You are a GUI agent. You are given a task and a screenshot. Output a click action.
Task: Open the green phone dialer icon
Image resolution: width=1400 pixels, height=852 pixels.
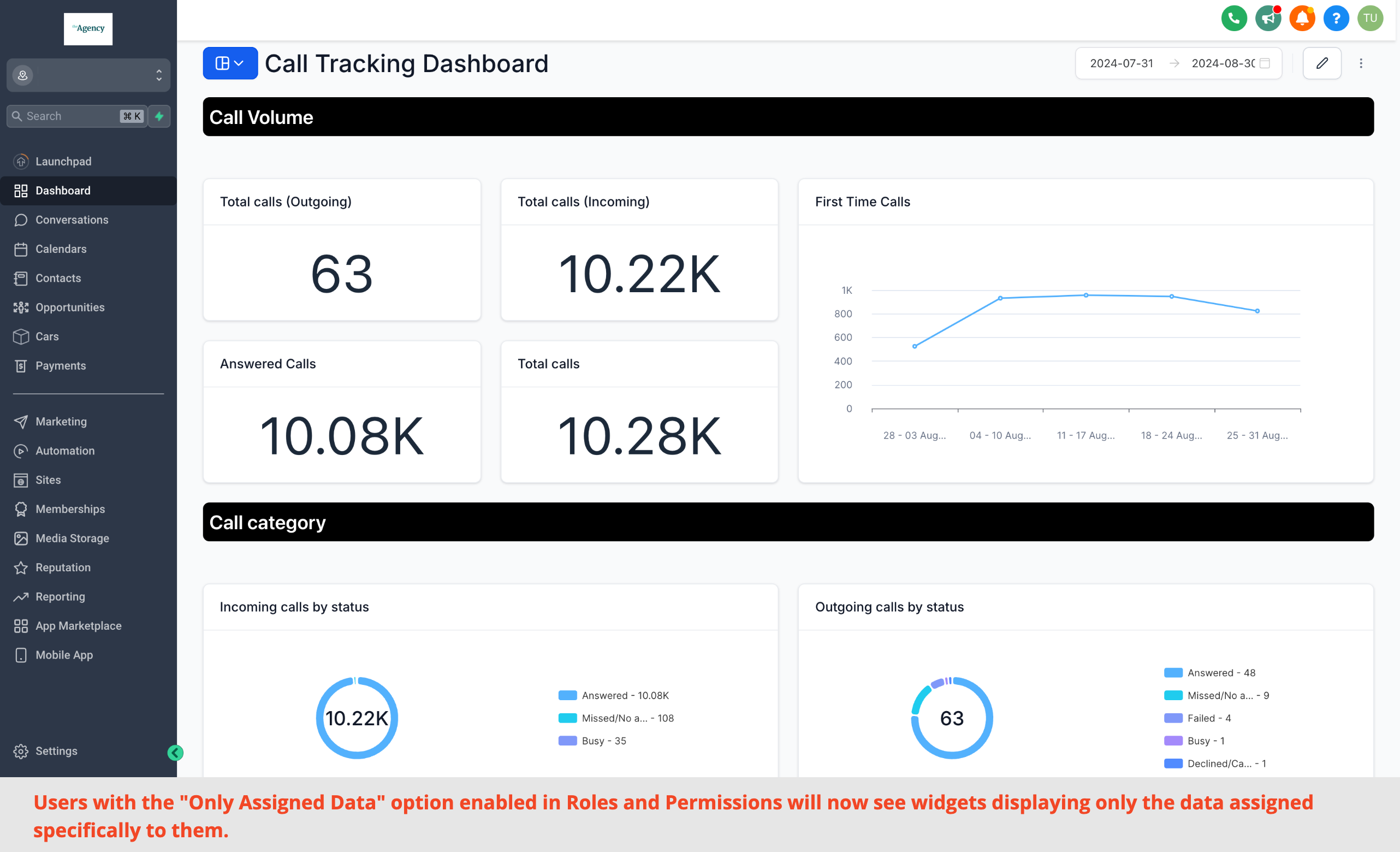tap(1233, 18)
